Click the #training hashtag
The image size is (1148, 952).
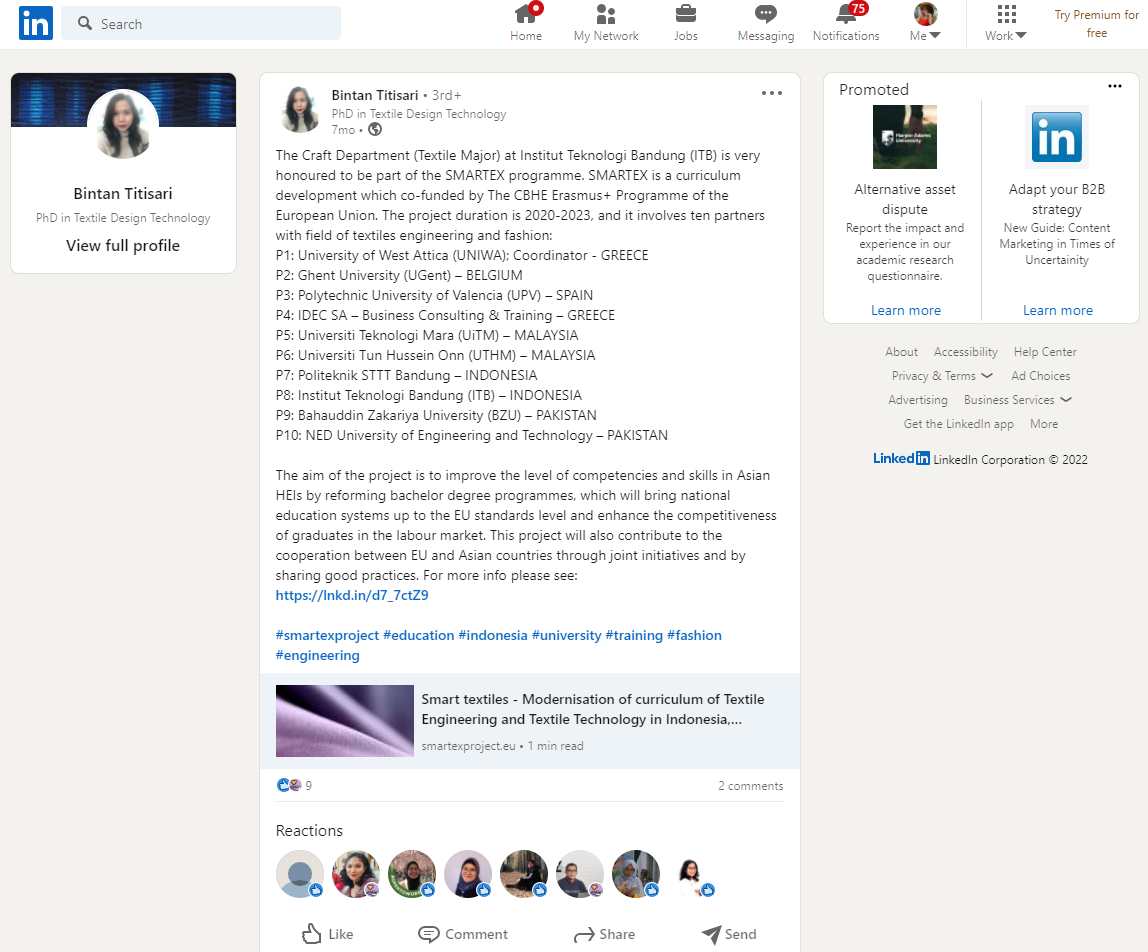pyautogui.click(x=634, y=635)
